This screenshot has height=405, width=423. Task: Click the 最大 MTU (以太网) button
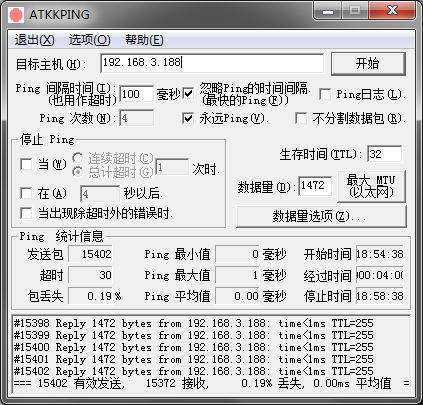(371, 186)
